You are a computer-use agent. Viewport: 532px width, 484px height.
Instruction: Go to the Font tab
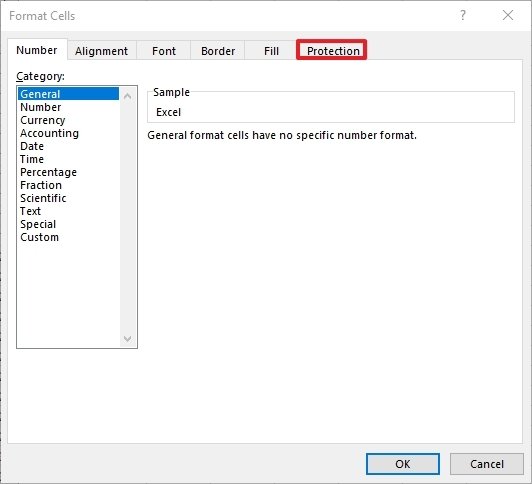(x=164, y=51)
